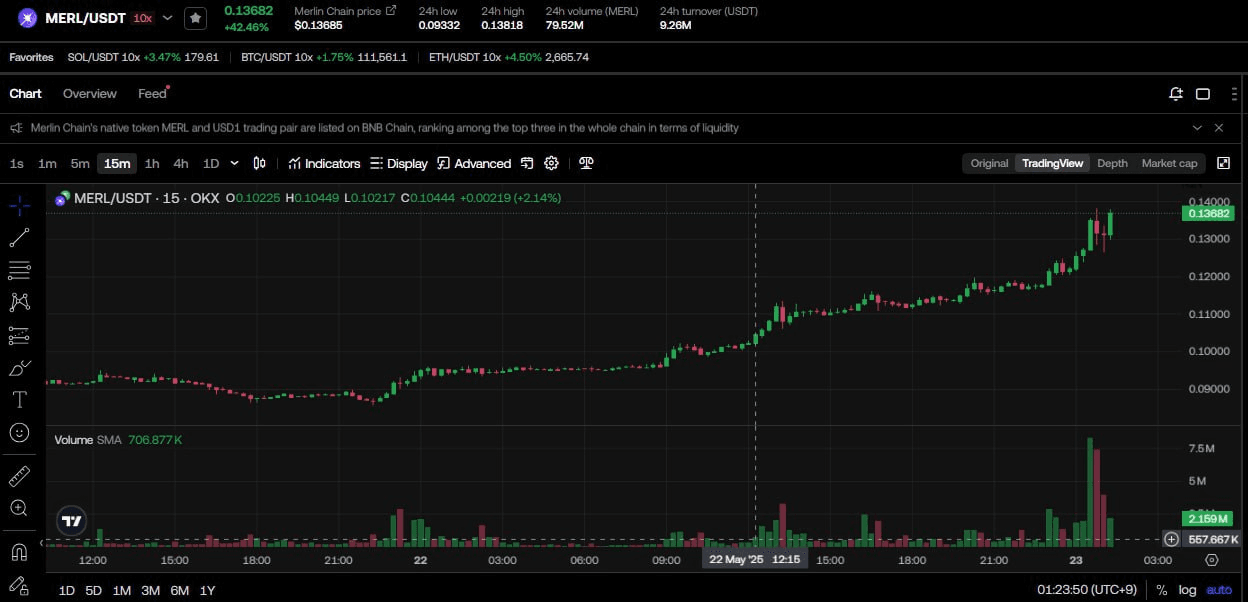Image resolution: width=1248 pixels, height=602 pixels.
Task: Select the crosshair cursor tool
Action: 19,206
